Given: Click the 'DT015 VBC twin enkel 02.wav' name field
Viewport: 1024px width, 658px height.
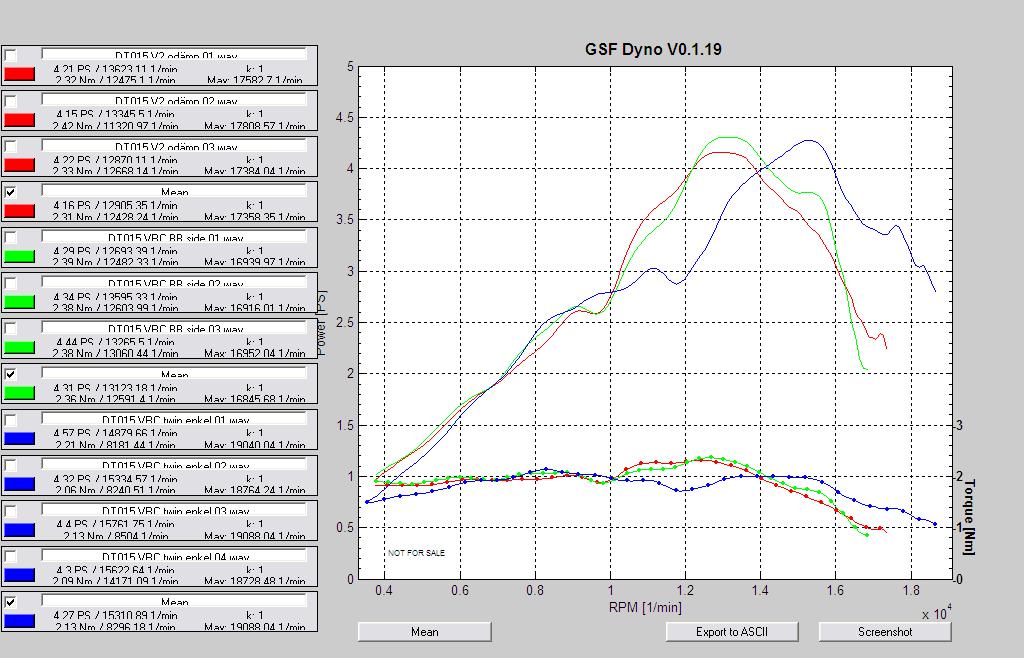Looking at the screenshot, I should [175, 465].
